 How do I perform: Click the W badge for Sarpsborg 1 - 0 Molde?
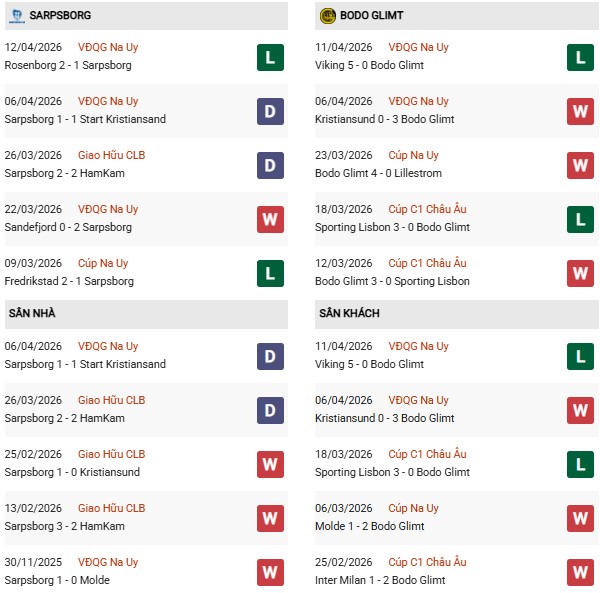(270, 572)
